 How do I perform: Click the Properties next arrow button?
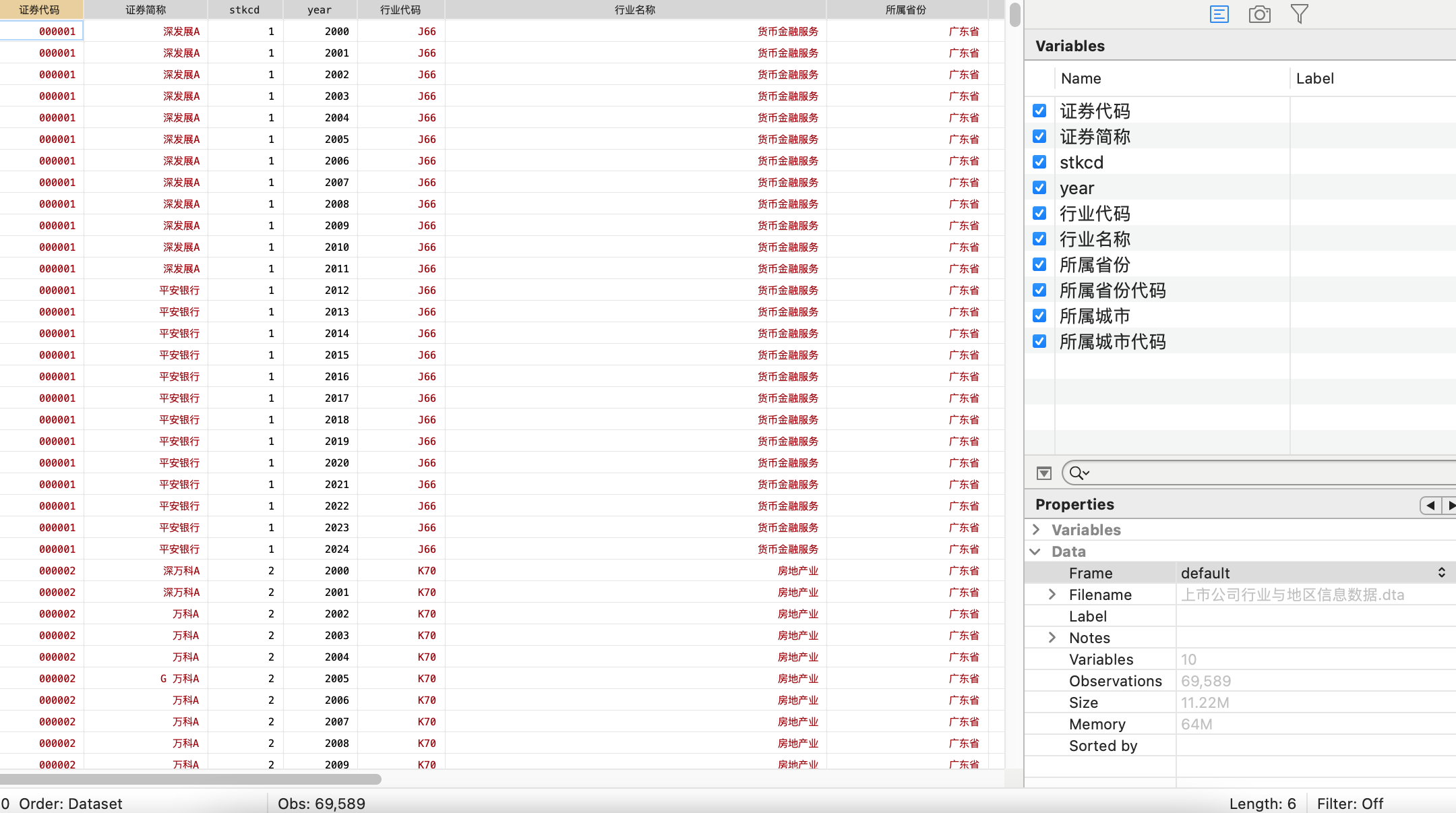[x=1450, y=505]
